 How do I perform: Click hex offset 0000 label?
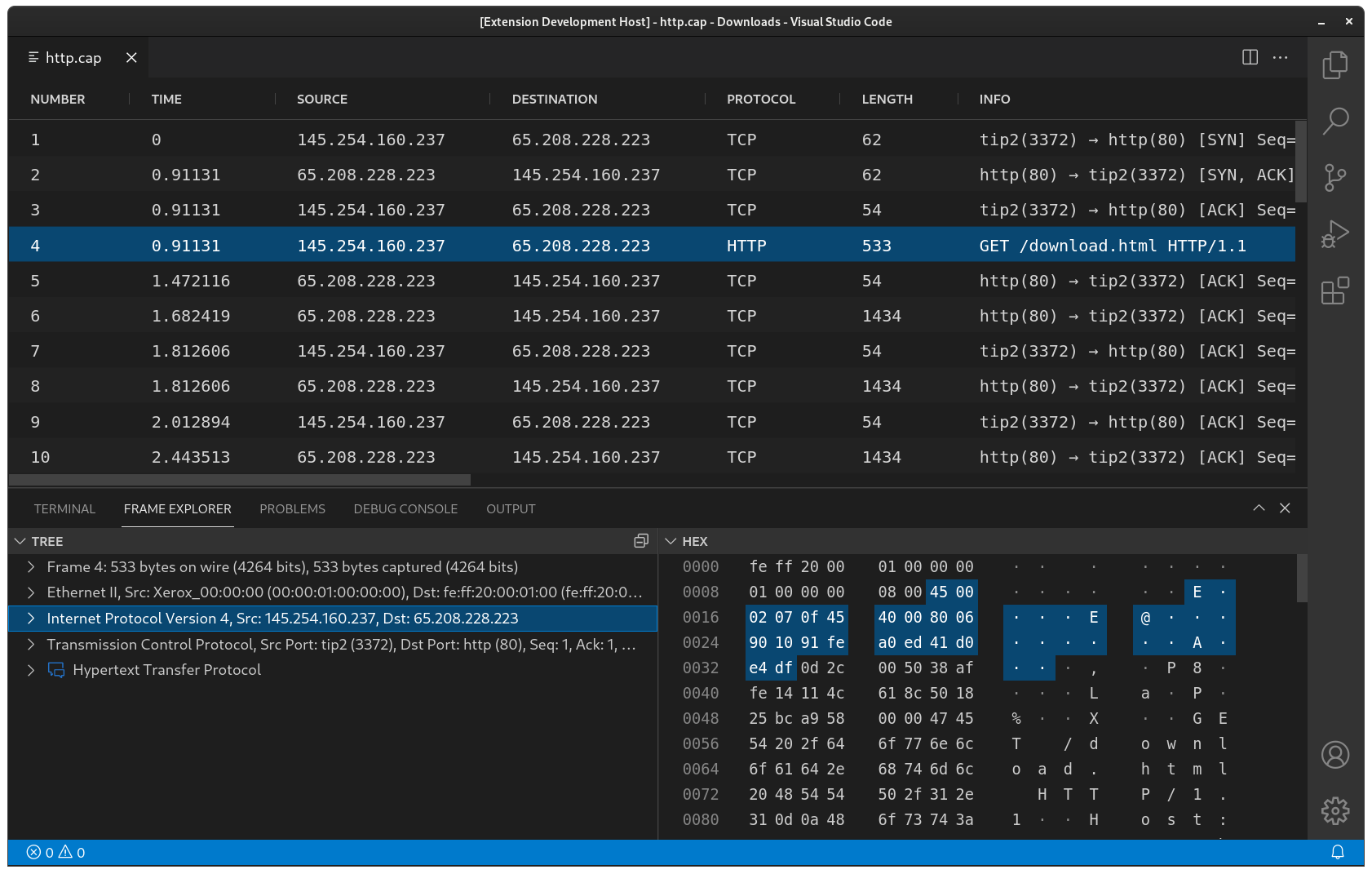click(x=701, y=566)
